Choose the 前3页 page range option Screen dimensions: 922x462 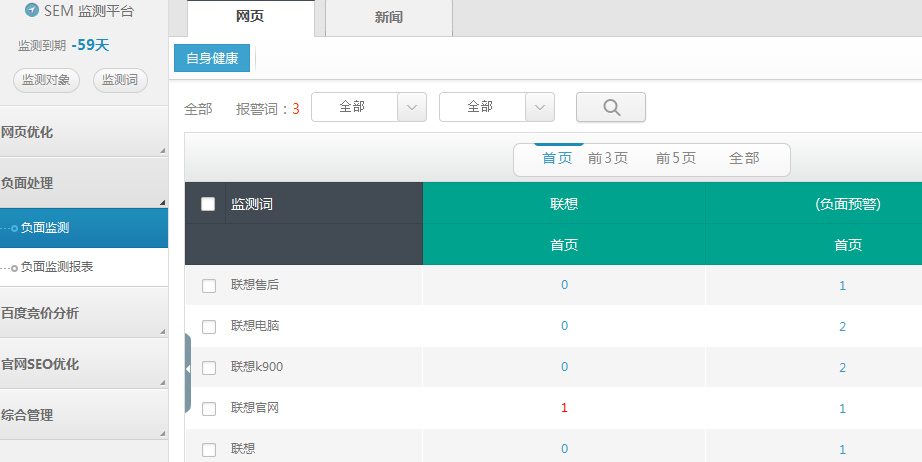click(608, 158)
